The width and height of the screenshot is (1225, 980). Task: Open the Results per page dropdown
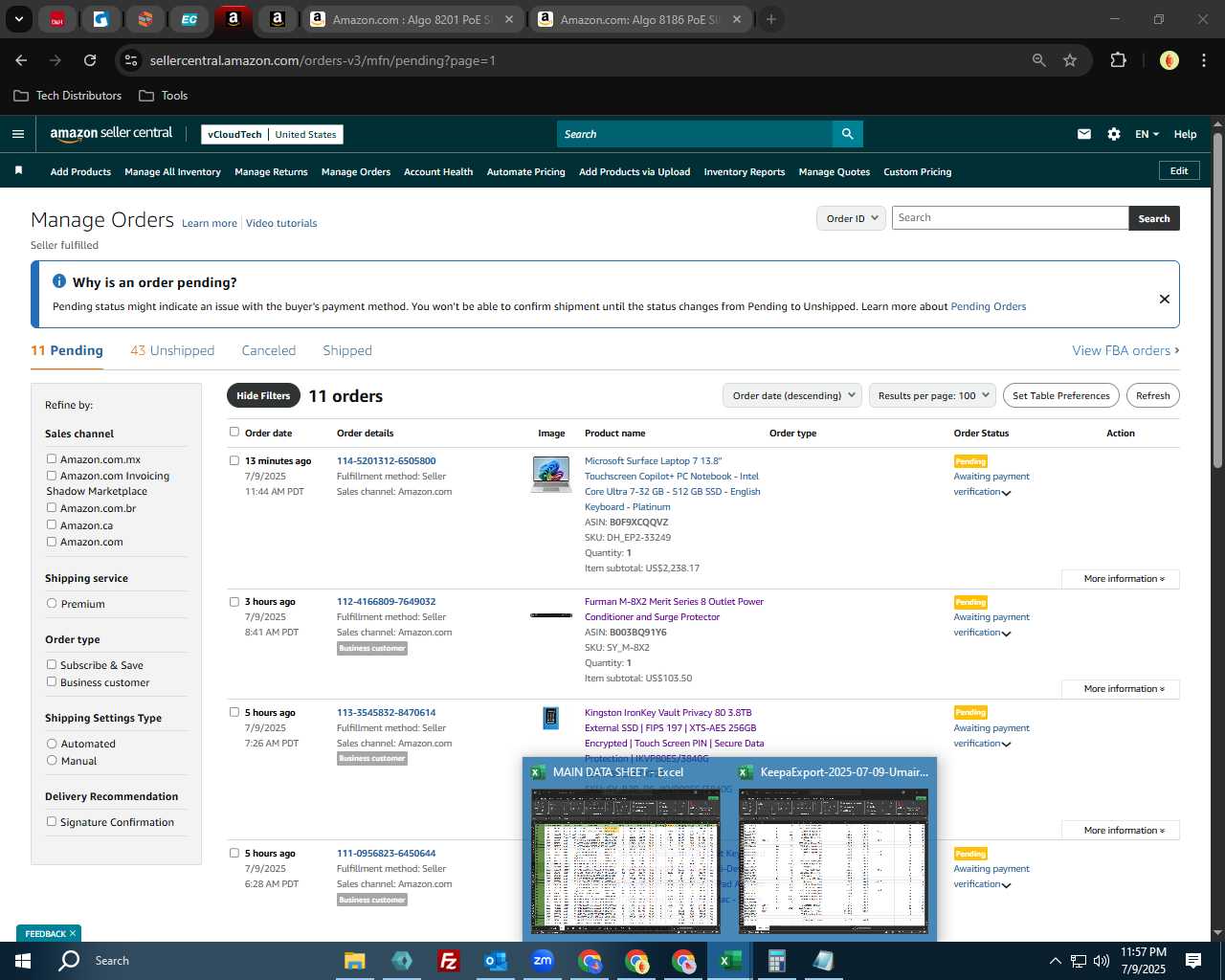[x=933, y=395]
